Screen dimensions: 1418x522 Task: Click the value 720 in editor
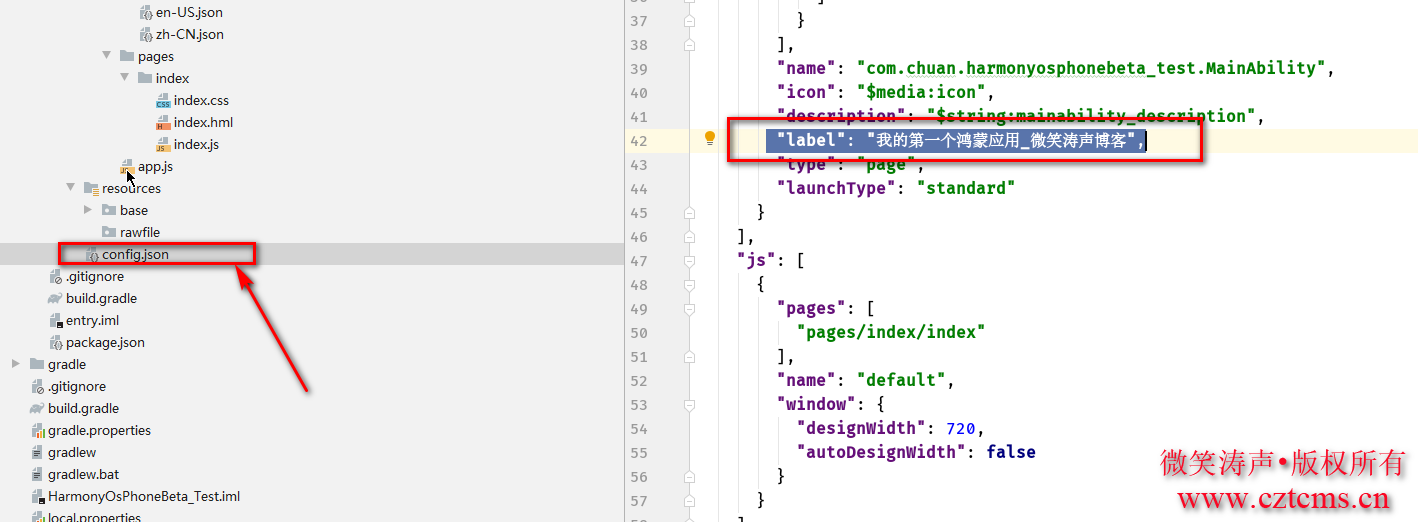click(x=960, y=428)
